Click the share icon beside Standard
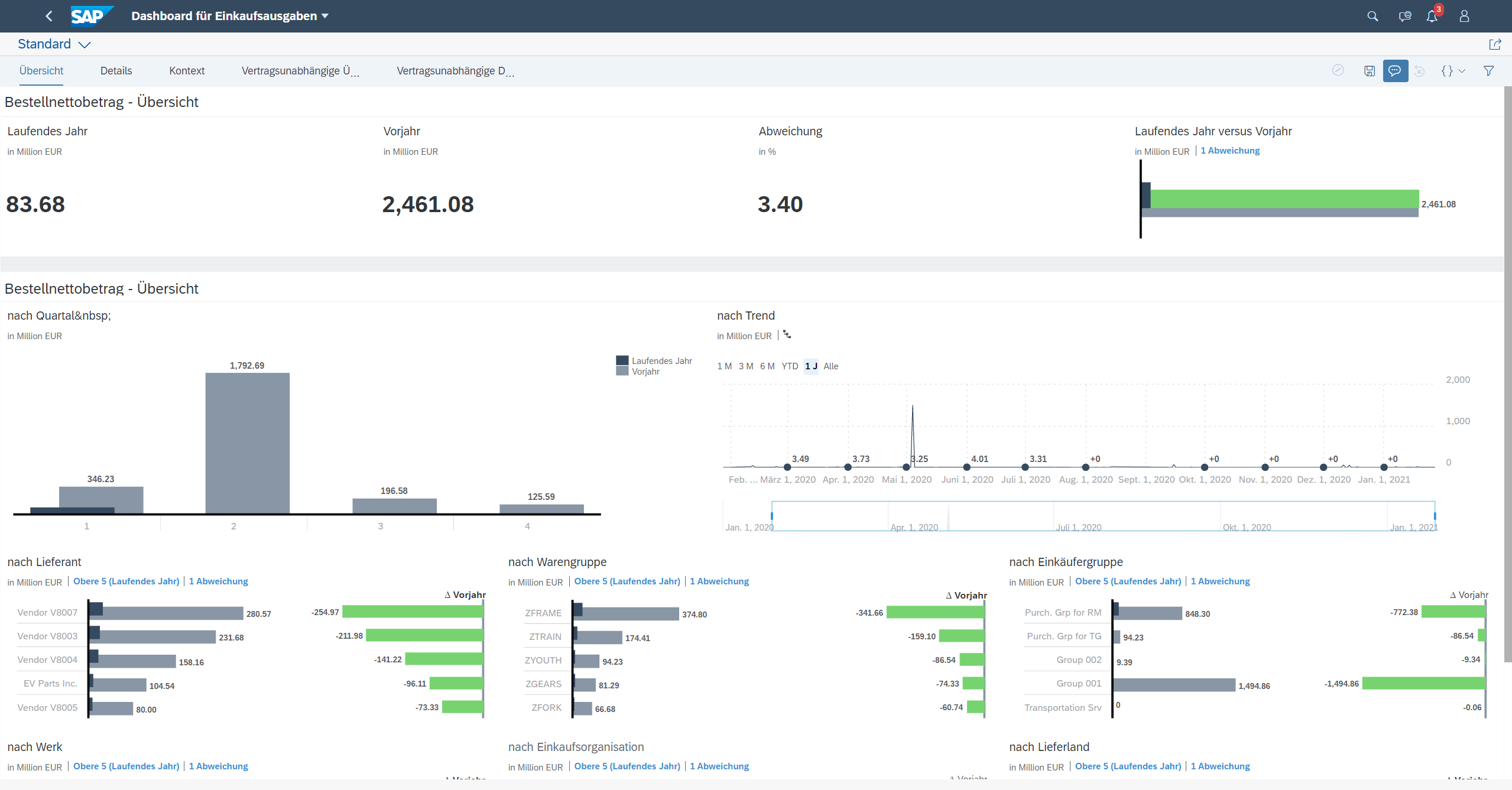 point(1495,44)
